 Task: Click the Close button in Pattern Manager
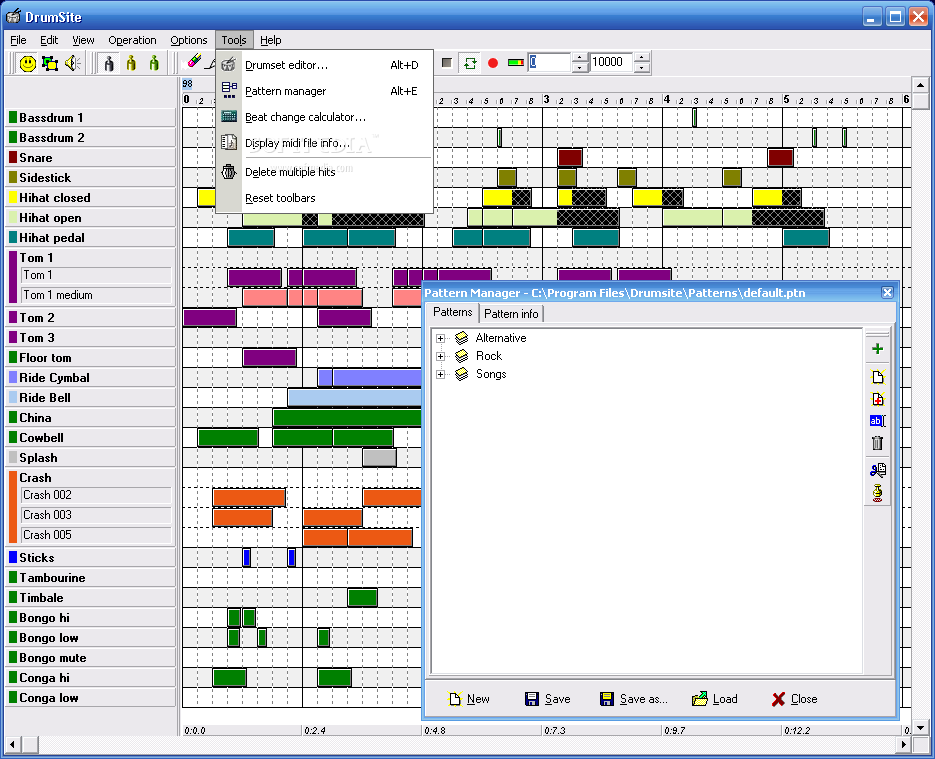pyautogui.click(x=794, y=699)
